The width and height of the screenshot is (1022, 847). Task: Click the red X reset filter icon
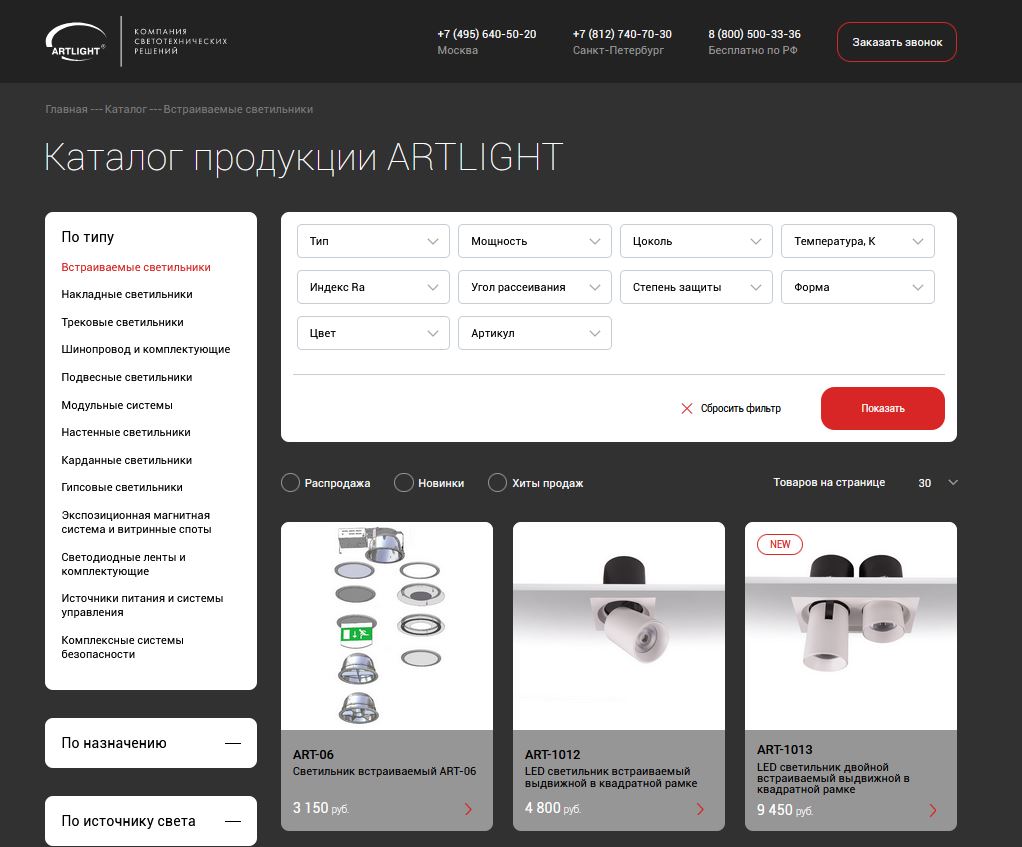[686, 409]
